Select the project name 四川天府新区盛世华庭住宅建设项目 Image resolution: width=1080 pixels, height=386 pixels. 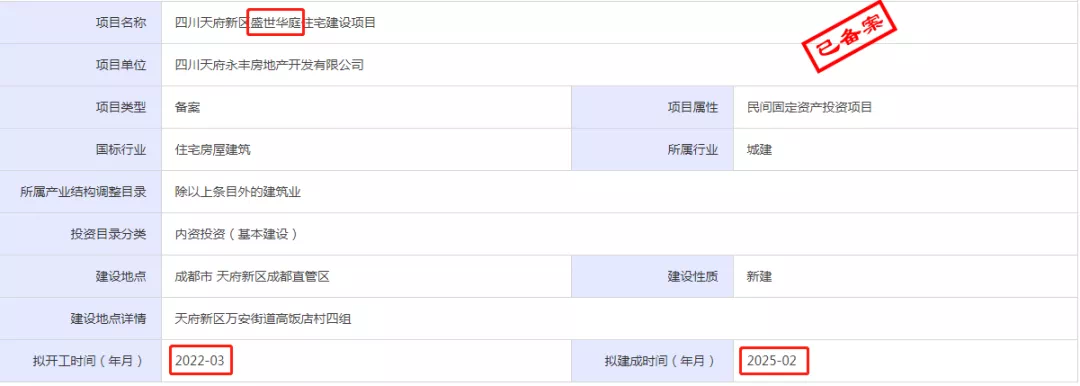point(276,23)
